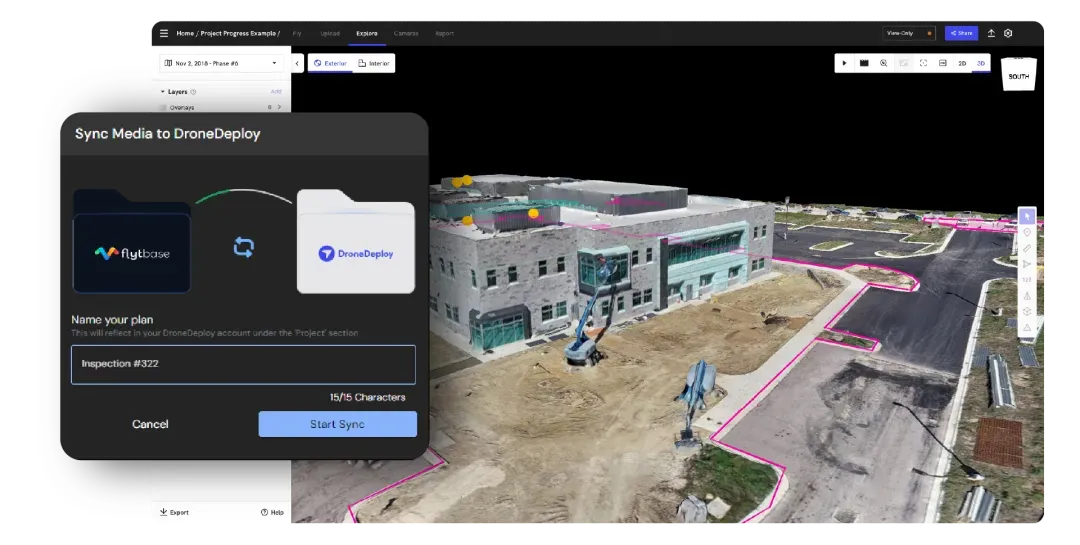Click Add next to Layers
Image resolution: width=1080 pixels, height=545 pixels.
click(276, 92)
